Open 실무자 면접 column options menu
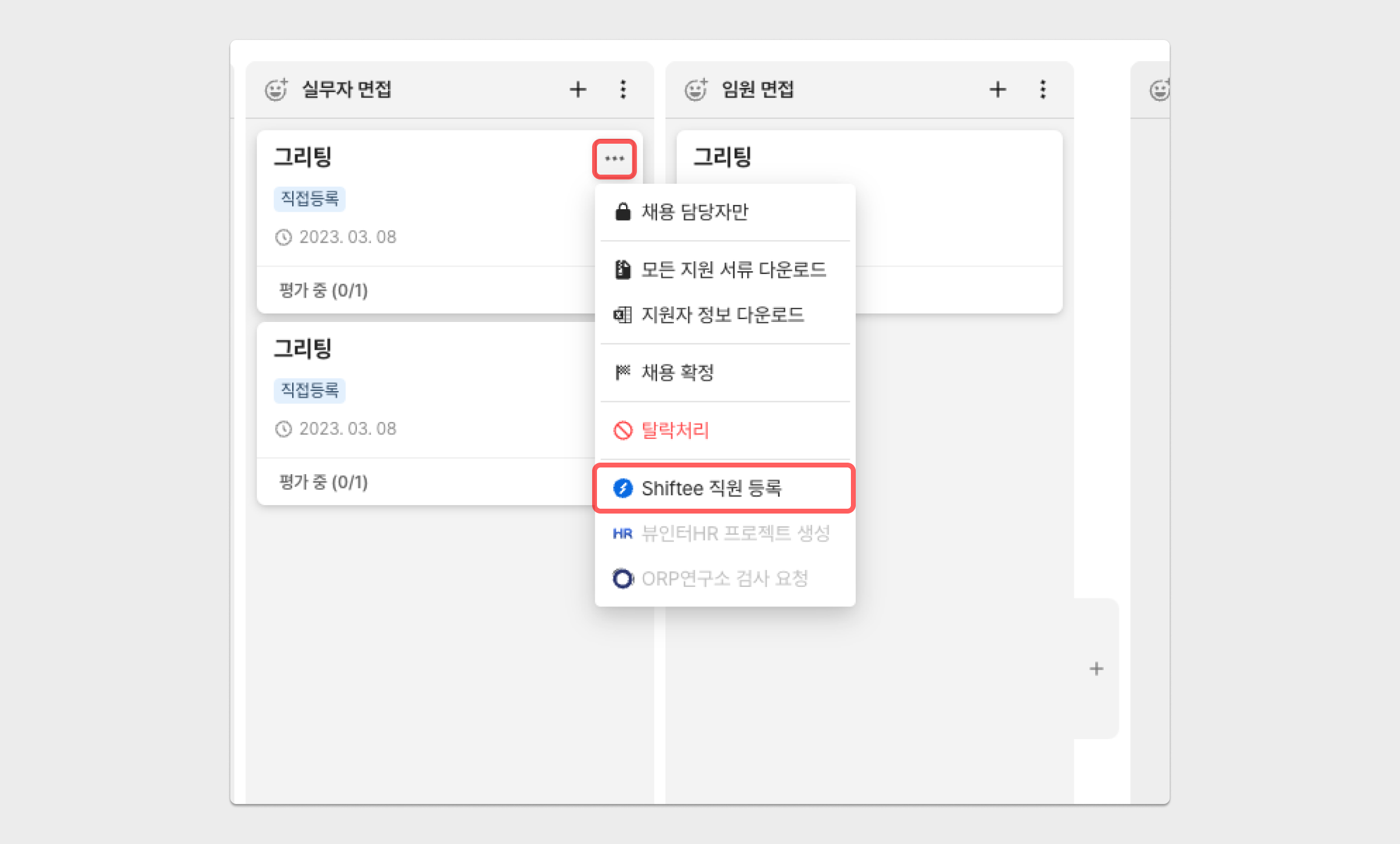This screenshot has height=844, width=1400. [623, 90]
